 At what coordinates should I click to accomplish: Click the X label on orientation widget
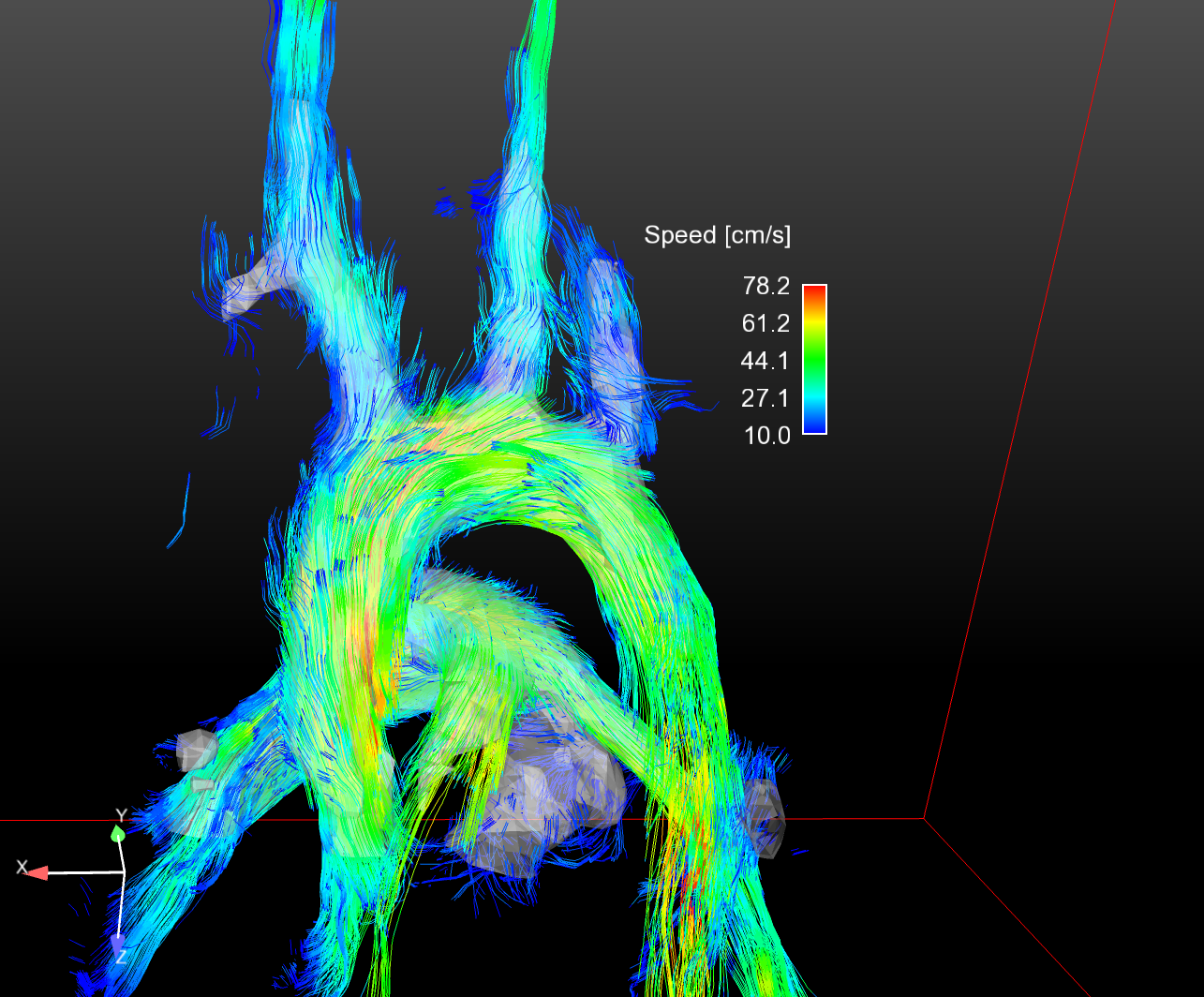[x=22, y=867]
